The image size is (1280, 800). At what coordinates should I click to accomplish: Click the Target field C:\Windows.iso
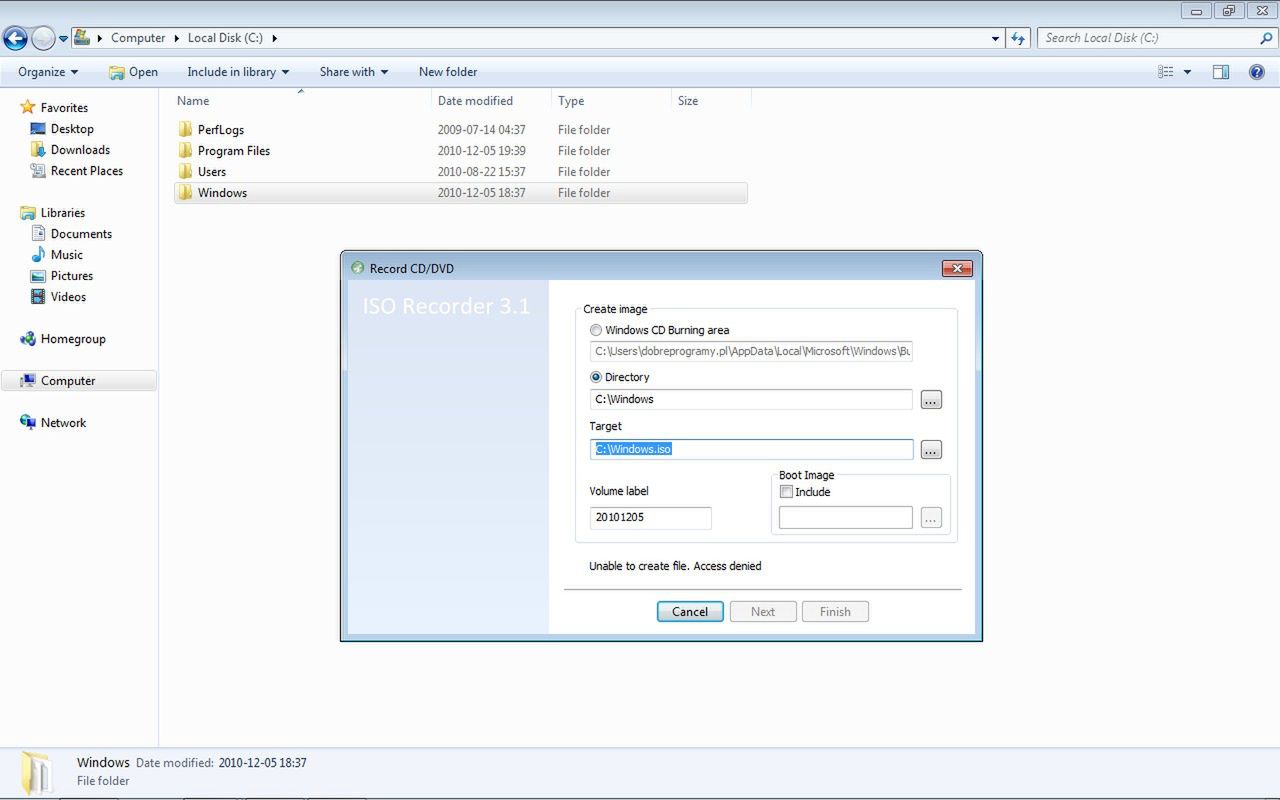(751, 449)
